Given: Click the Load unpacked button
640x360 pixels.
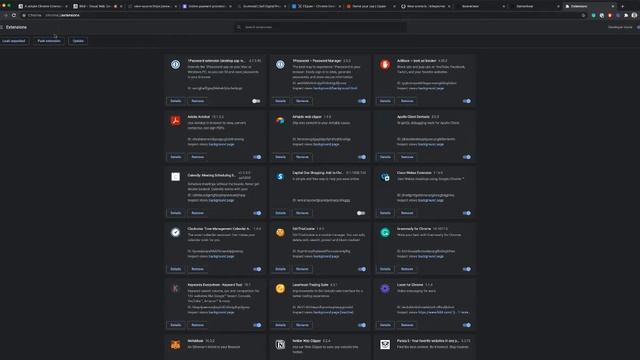Looking at the screenshot, I should click(x=14, y=41).
